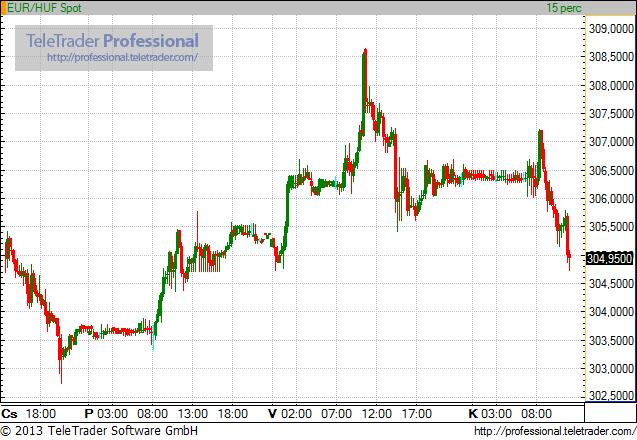
Task: Click the 304,0000 price axis label
Action: 611,312
